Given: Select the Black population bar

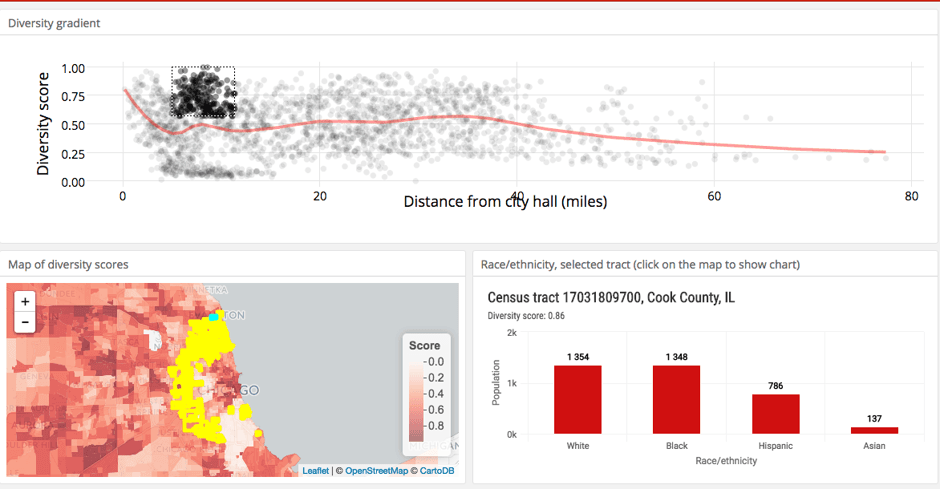Looking at the screenshot, I should coord(677,399).
